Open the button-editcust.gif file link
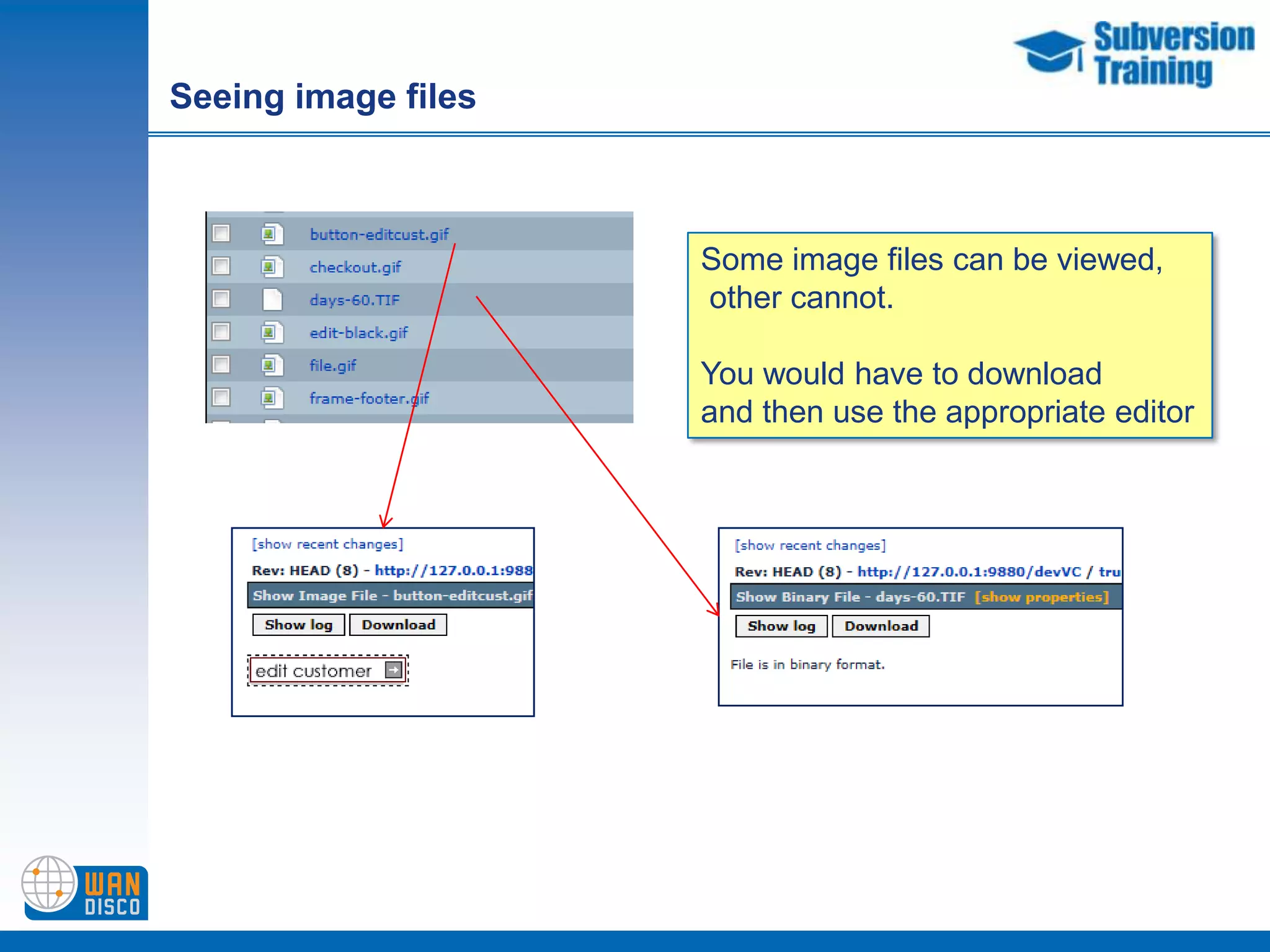 [x=379, y=234]
